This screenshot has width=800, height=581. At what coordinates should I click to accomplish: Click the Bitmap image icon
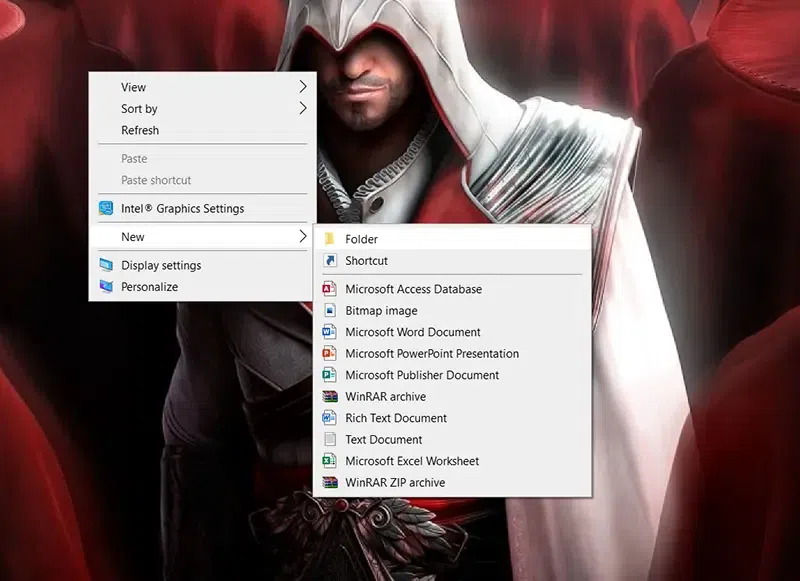(x=330, y=310)
